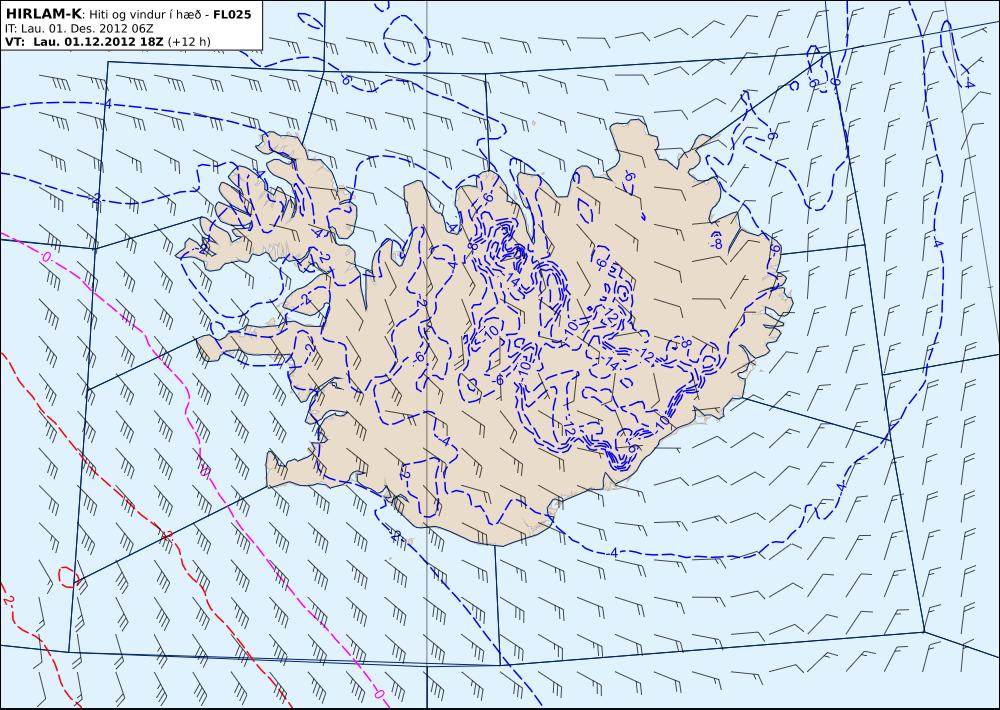Select the IT: Lau. 01. Des. 2012 06Z line
The height and width of the screenshot is (710, 1000).
click(x=79, y=29)
